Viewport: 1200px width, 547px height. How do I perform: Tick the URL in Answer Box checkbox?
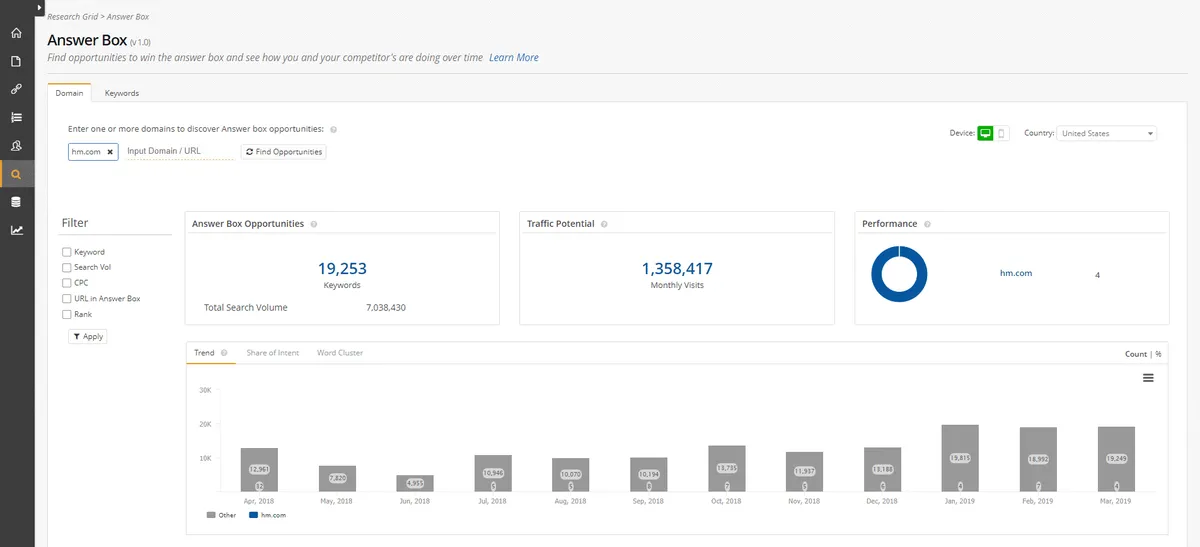click(66, 298)
